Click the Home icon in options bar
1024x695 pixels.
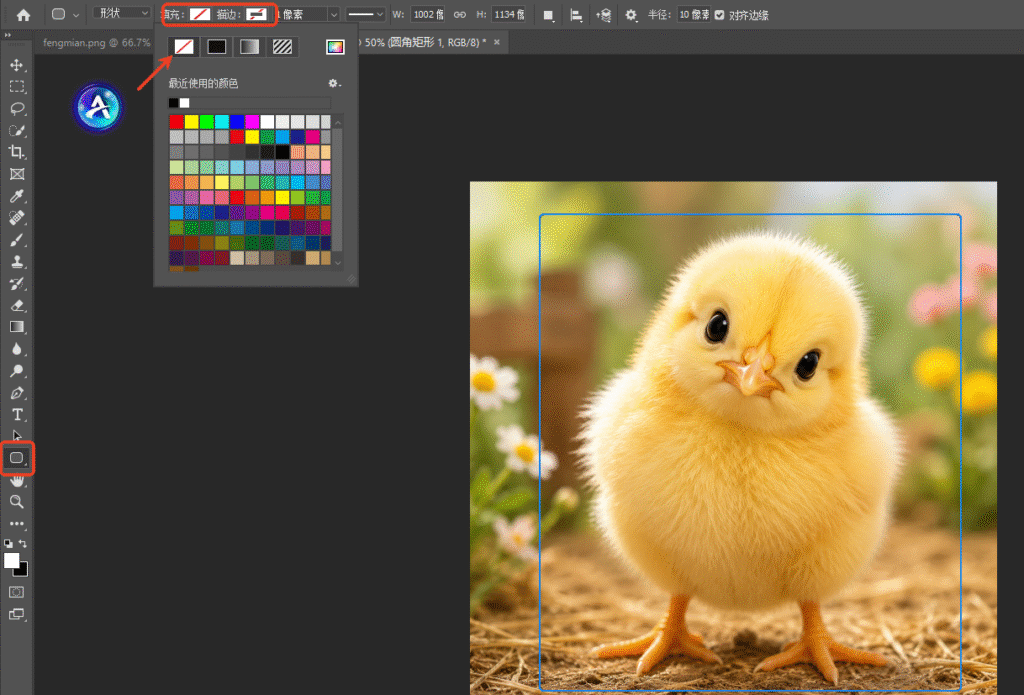pos(24,14)
